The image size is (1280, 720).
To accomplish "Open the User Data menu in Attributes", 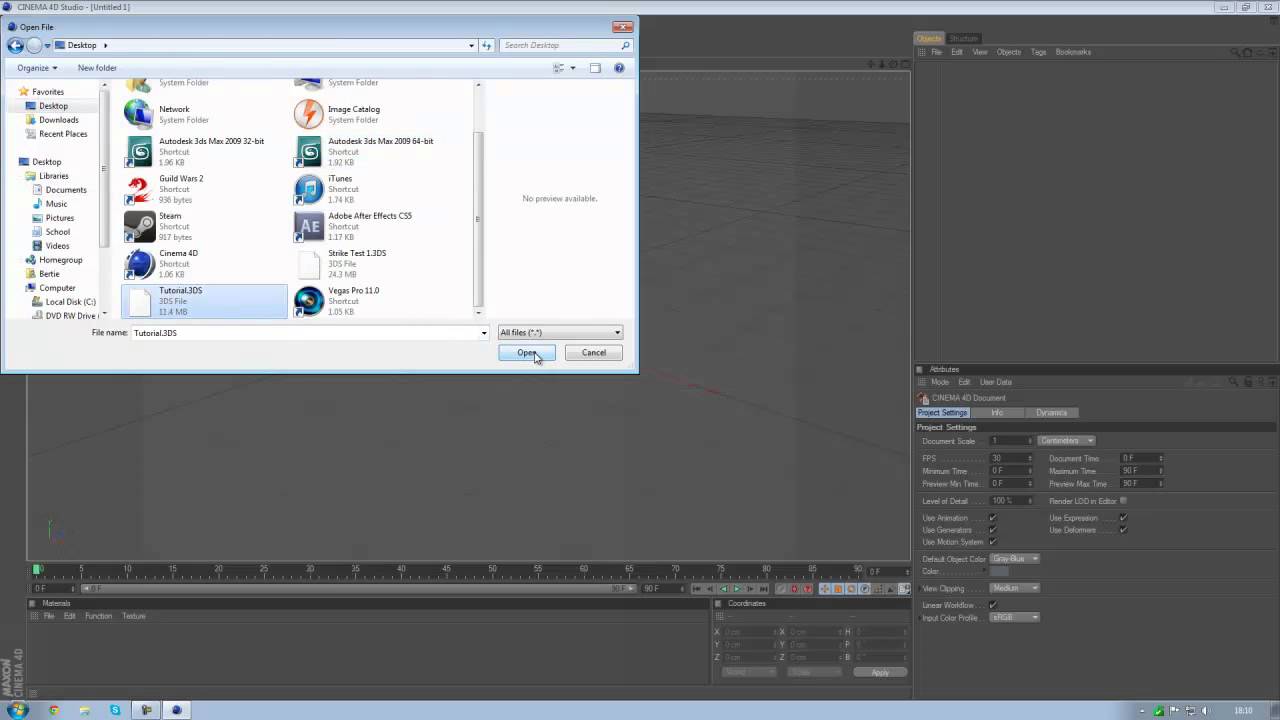I will 996,382.
